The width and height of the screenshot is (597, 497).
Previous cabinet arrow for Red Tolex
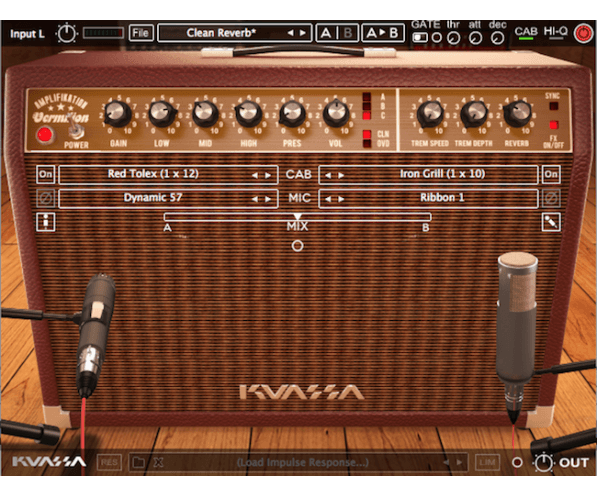coord(255,175)
